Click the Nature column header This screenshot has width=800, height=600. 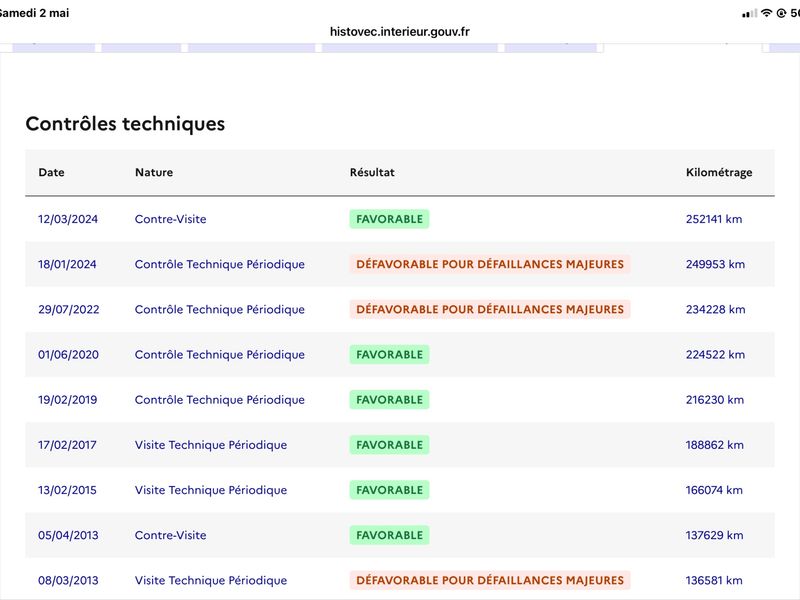pos(154,172)
